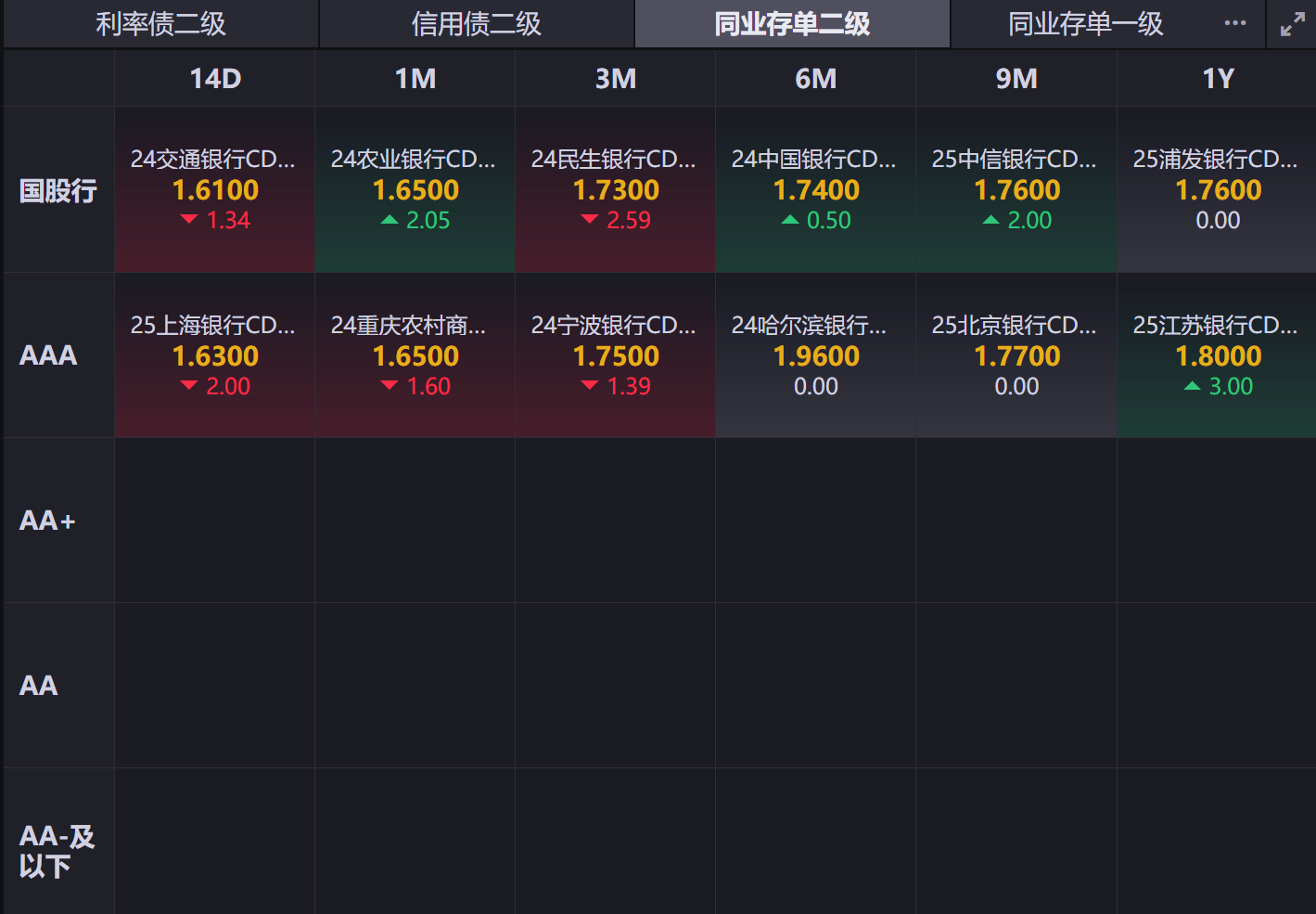Open the 24交通银行CD bond name

tap(213, 160)
